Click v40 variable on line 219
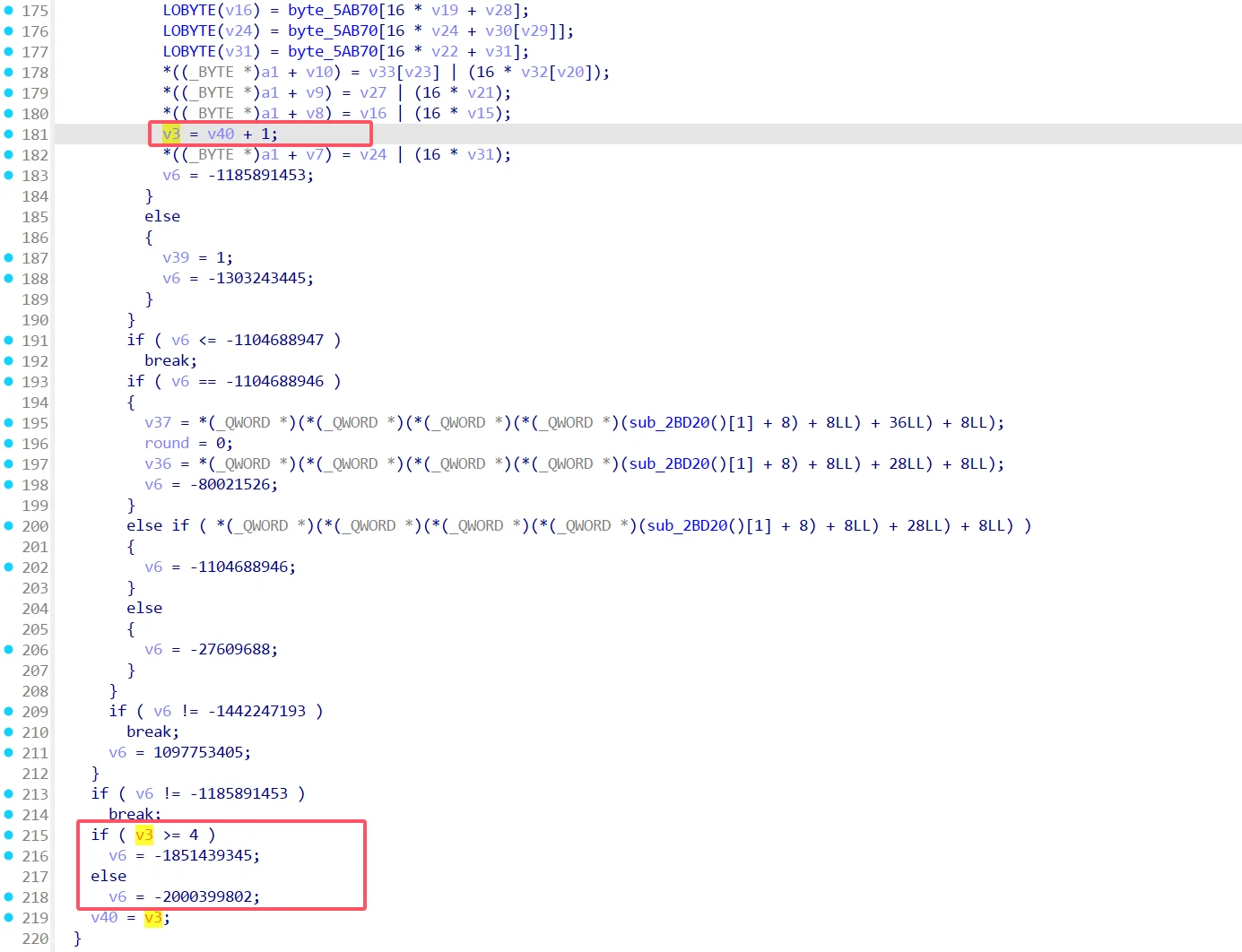The width and height of the screenshot is (1242, 952). (x=104, y=917)
